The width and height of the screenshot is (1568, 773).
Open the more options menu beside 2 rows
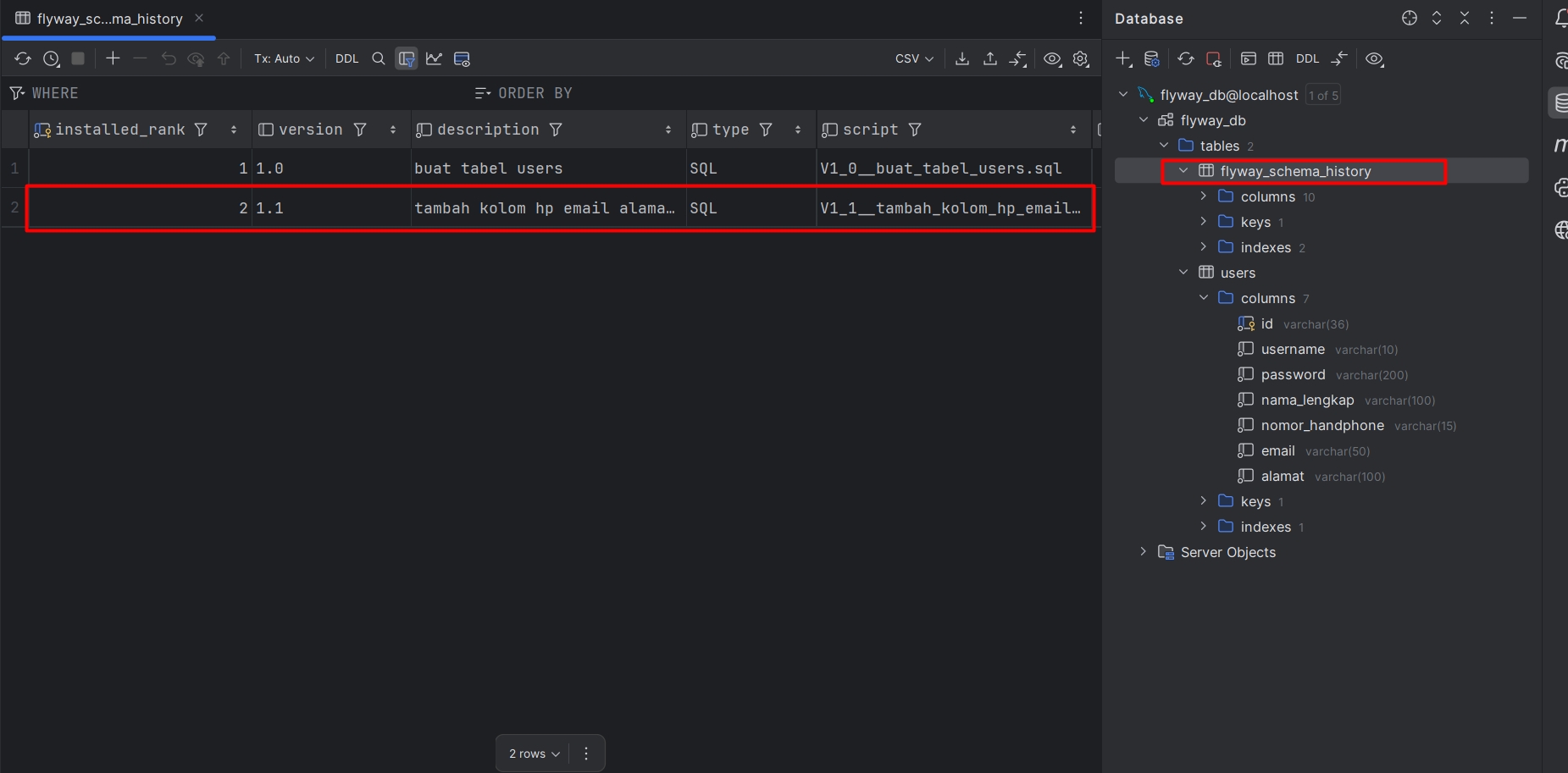[x=586, y=754]
